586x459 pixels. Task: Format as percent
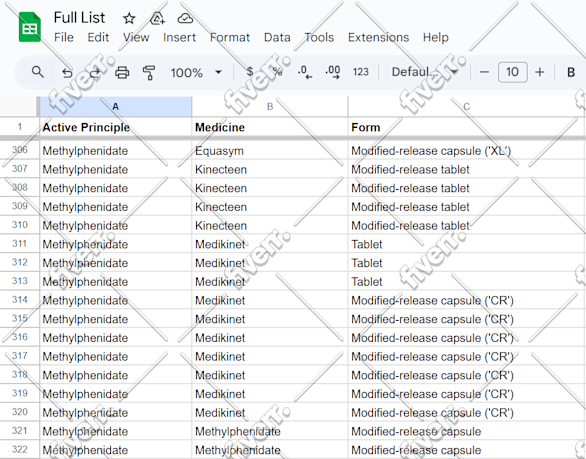coord(277,71)
